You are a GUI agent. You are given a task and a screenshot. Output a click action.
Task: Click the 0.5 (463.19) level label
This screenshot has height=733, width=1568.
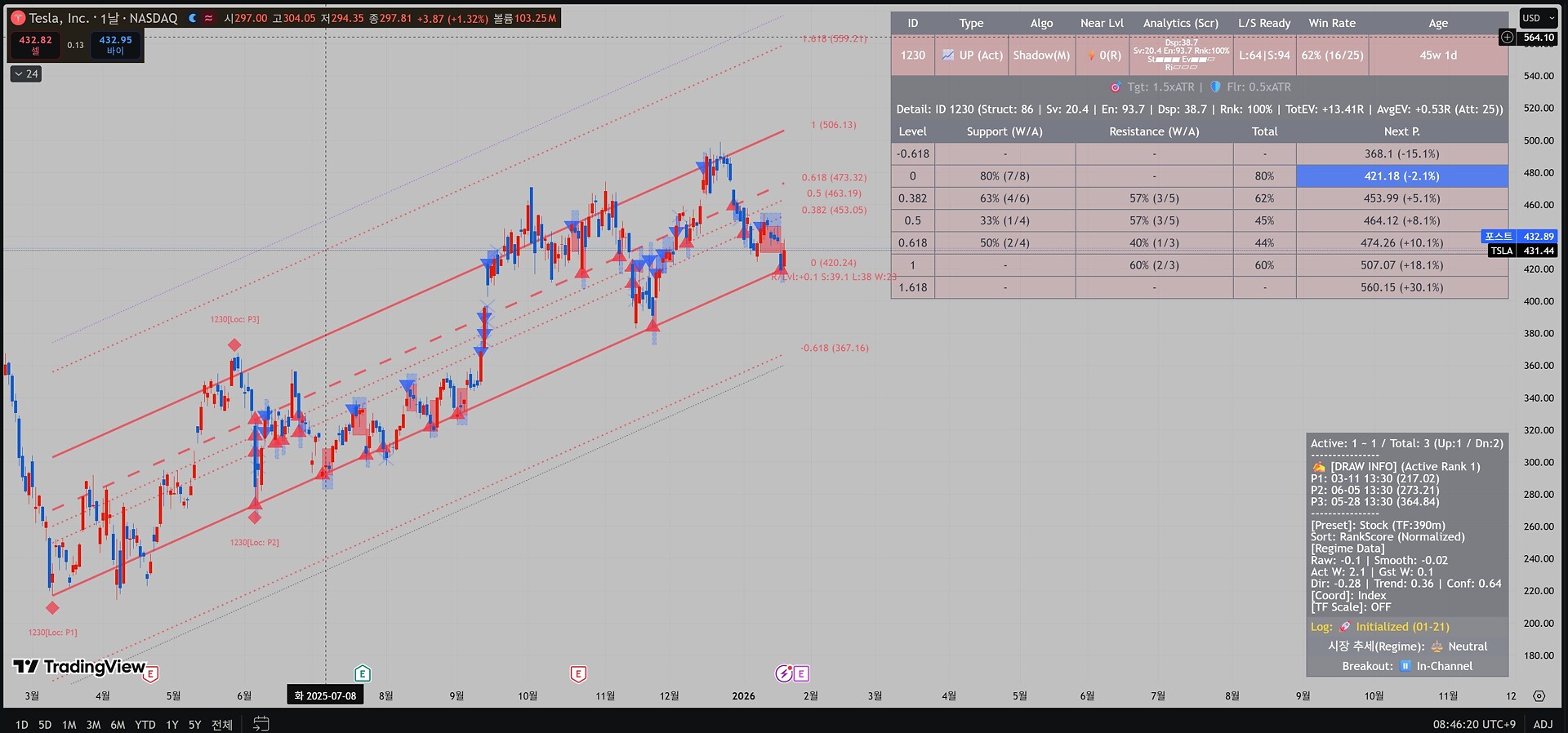pos(834,193)
